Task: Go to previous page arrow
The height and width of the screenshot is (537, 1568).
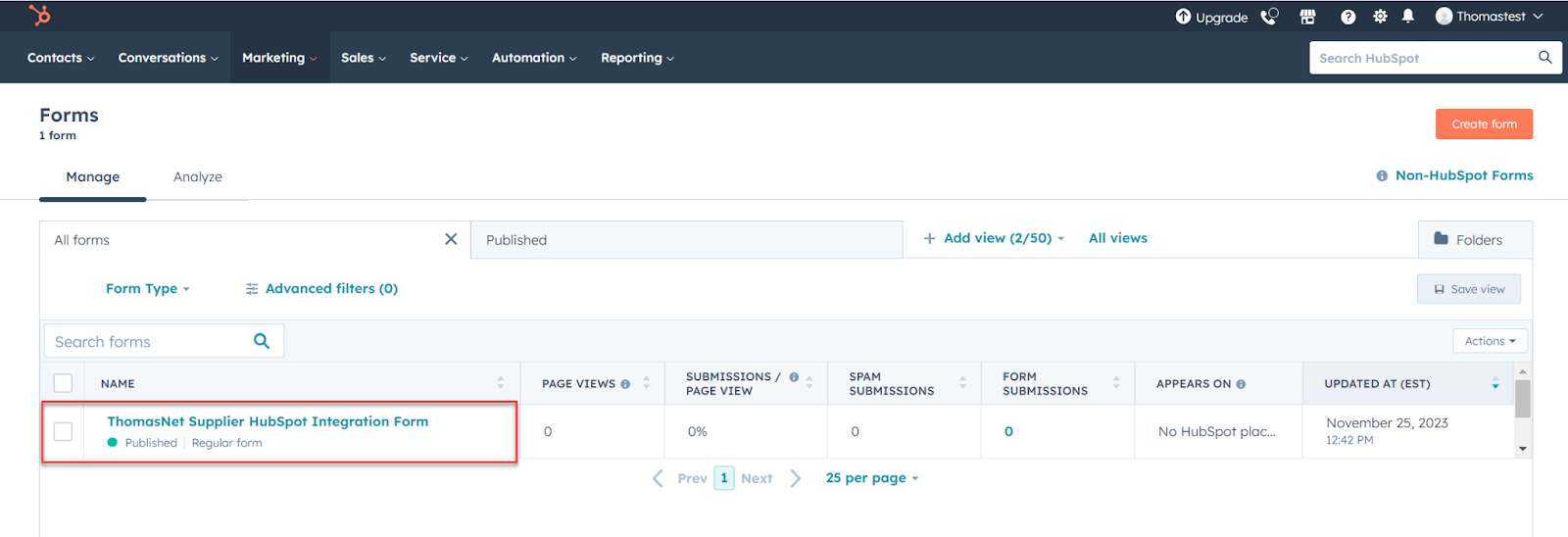Action: (658, 478)
